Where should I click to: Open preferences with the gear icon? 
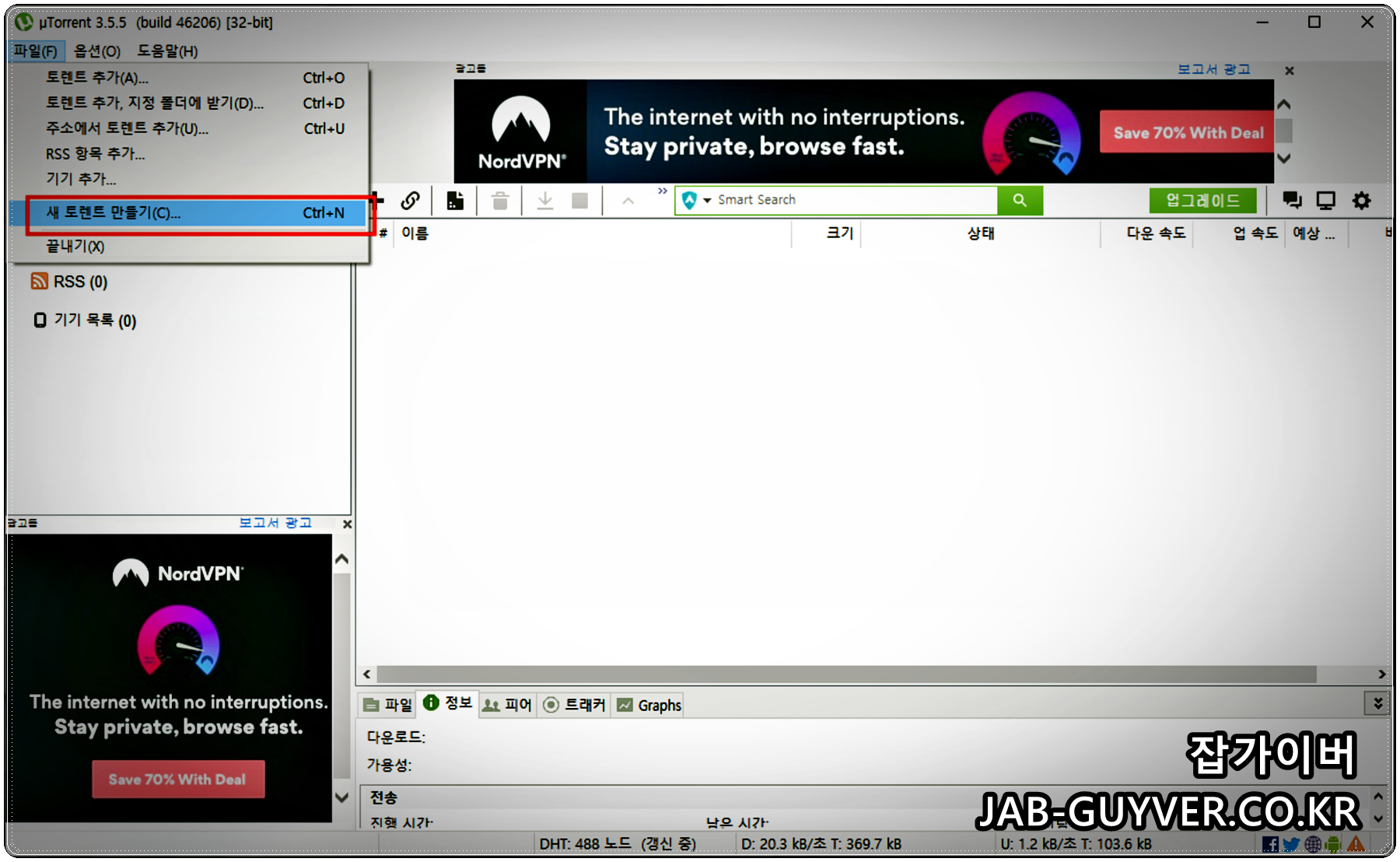pos(1361,201)
